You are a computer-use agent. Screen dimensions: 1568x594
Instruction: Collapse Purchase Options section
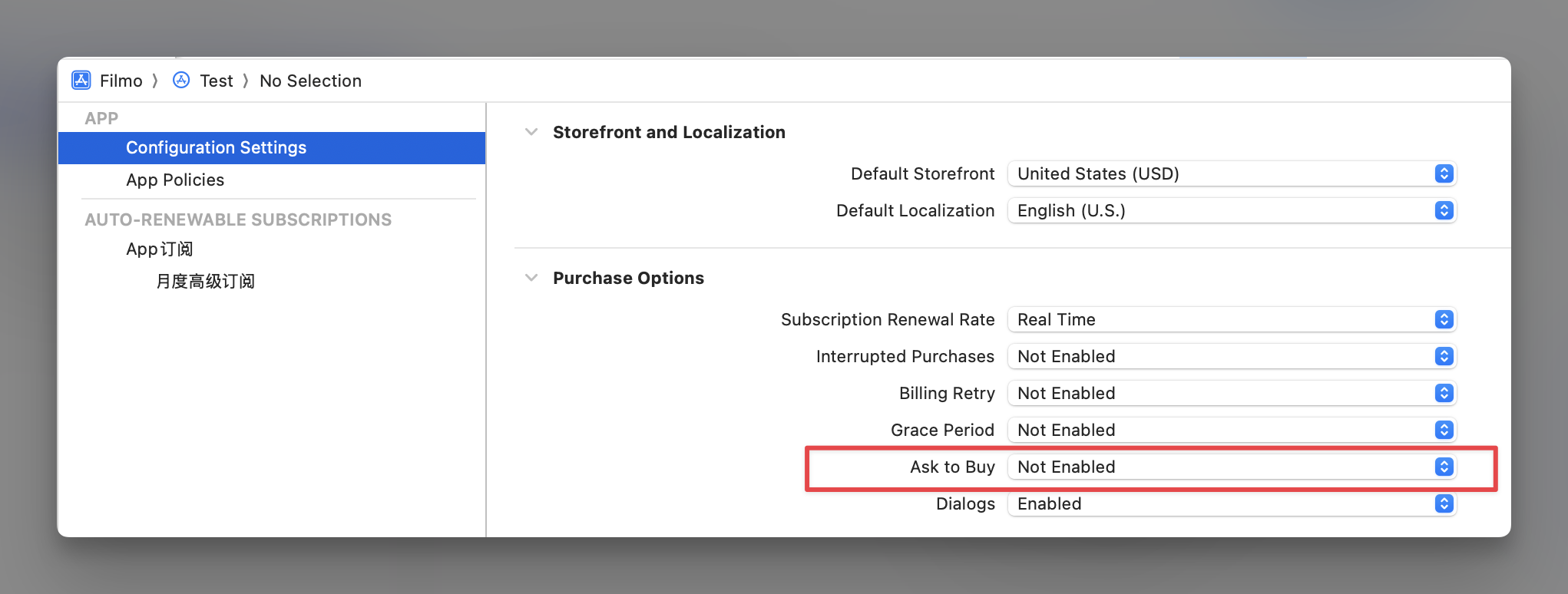(531, 278)
